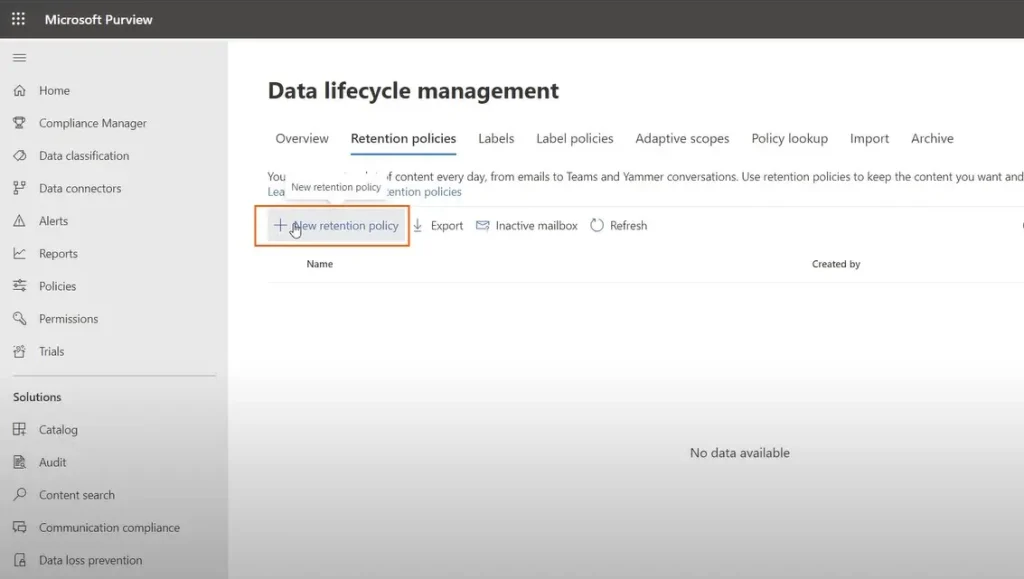
Task: Open Content search under Solutions
Action: click(76, 495)
